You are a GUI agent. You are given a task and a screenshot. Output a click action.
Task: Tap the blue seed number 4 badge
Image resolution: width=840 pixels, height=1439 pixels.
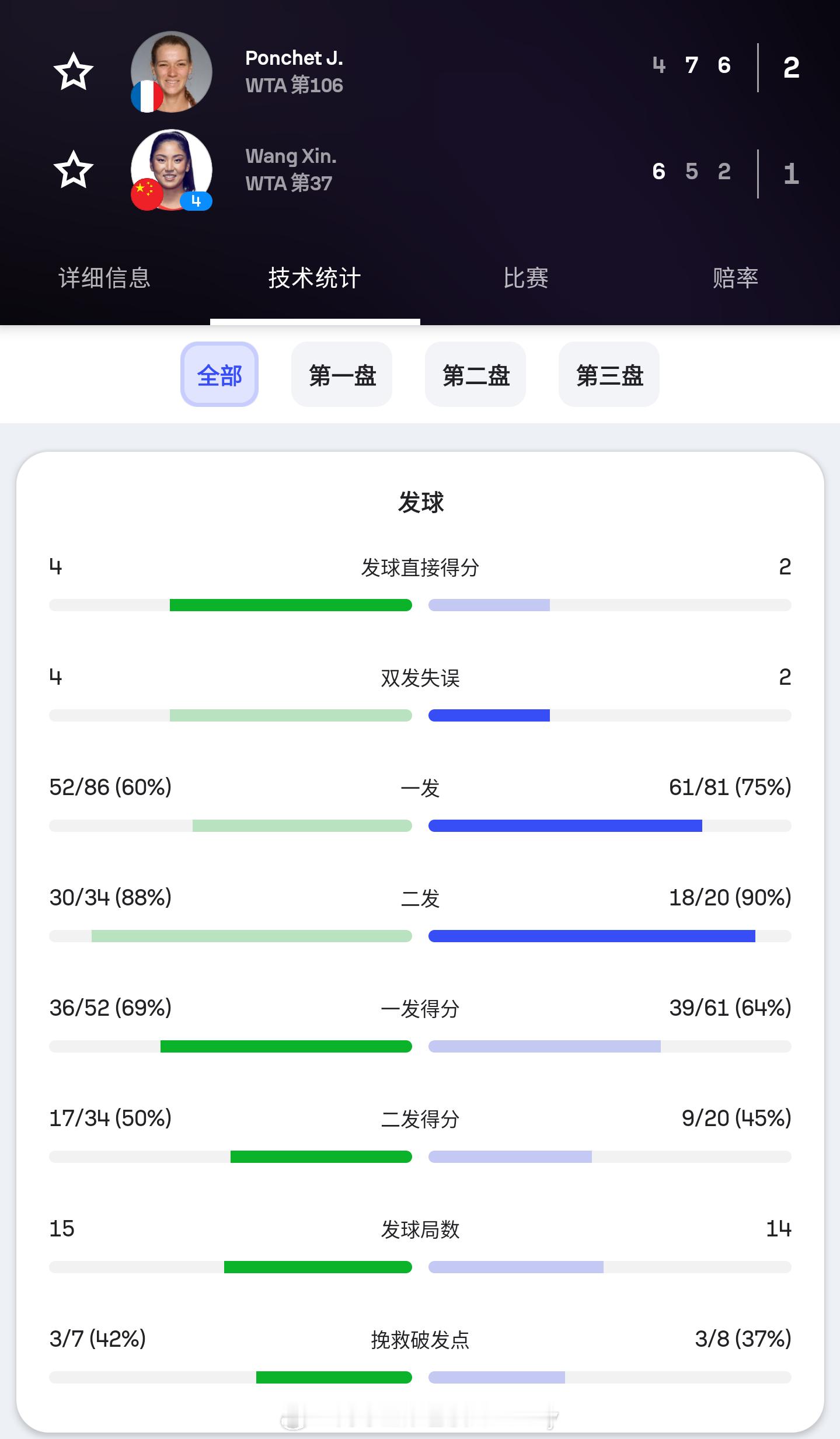click(196, 201)
